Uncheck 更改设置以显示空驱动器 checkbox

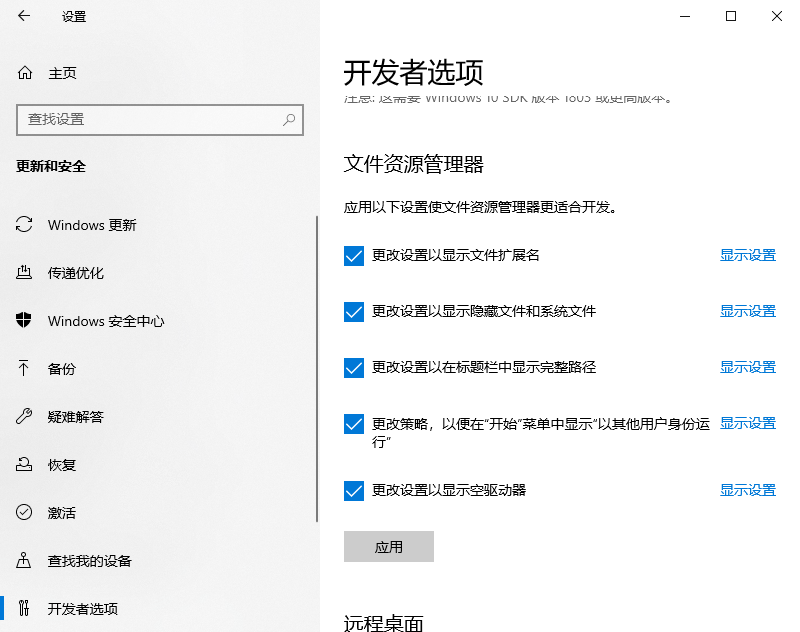click(354, 491)
